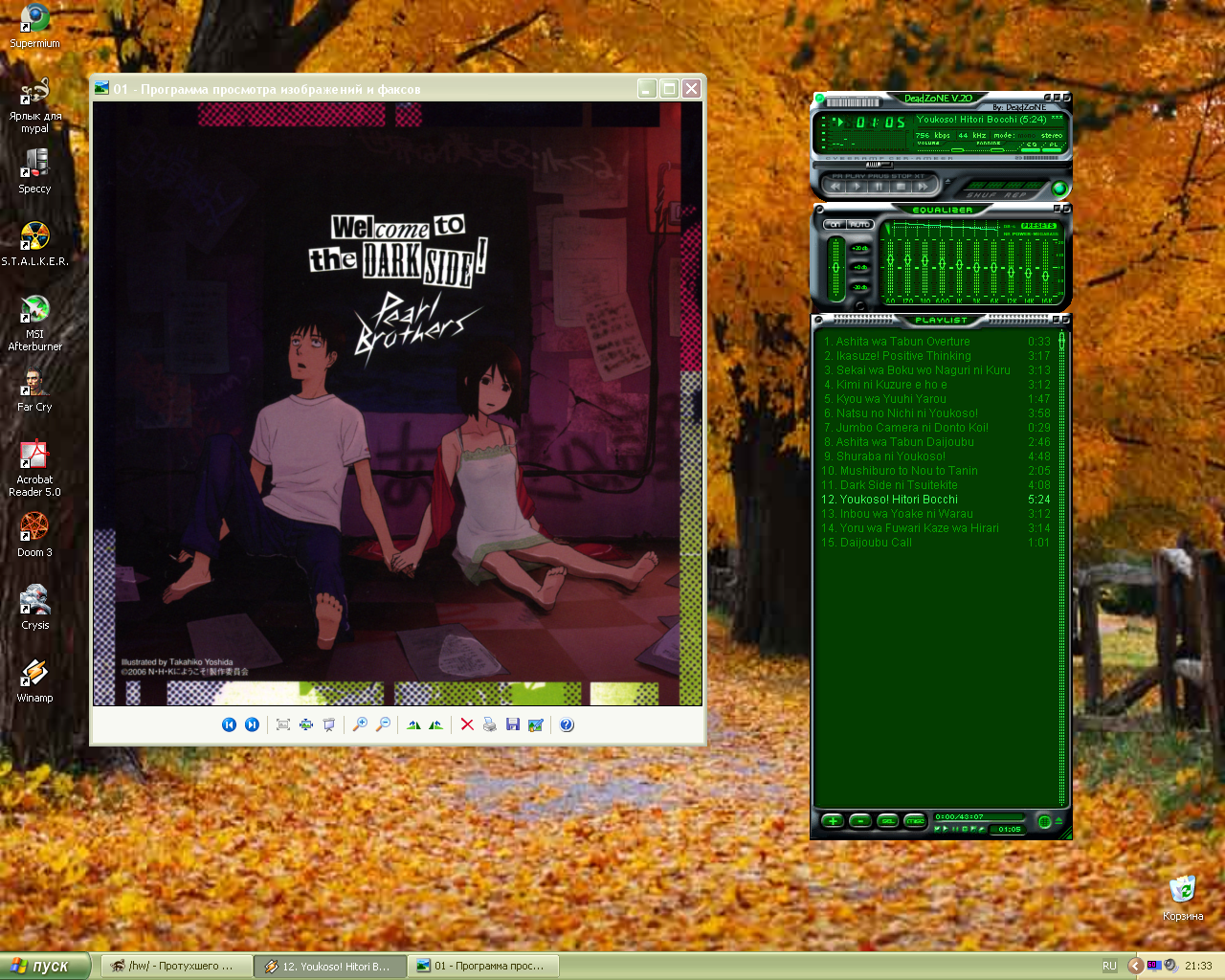Print the image from the viewer toolbar
Viewport: 1225px width, 980px height.
coord(490,724)
